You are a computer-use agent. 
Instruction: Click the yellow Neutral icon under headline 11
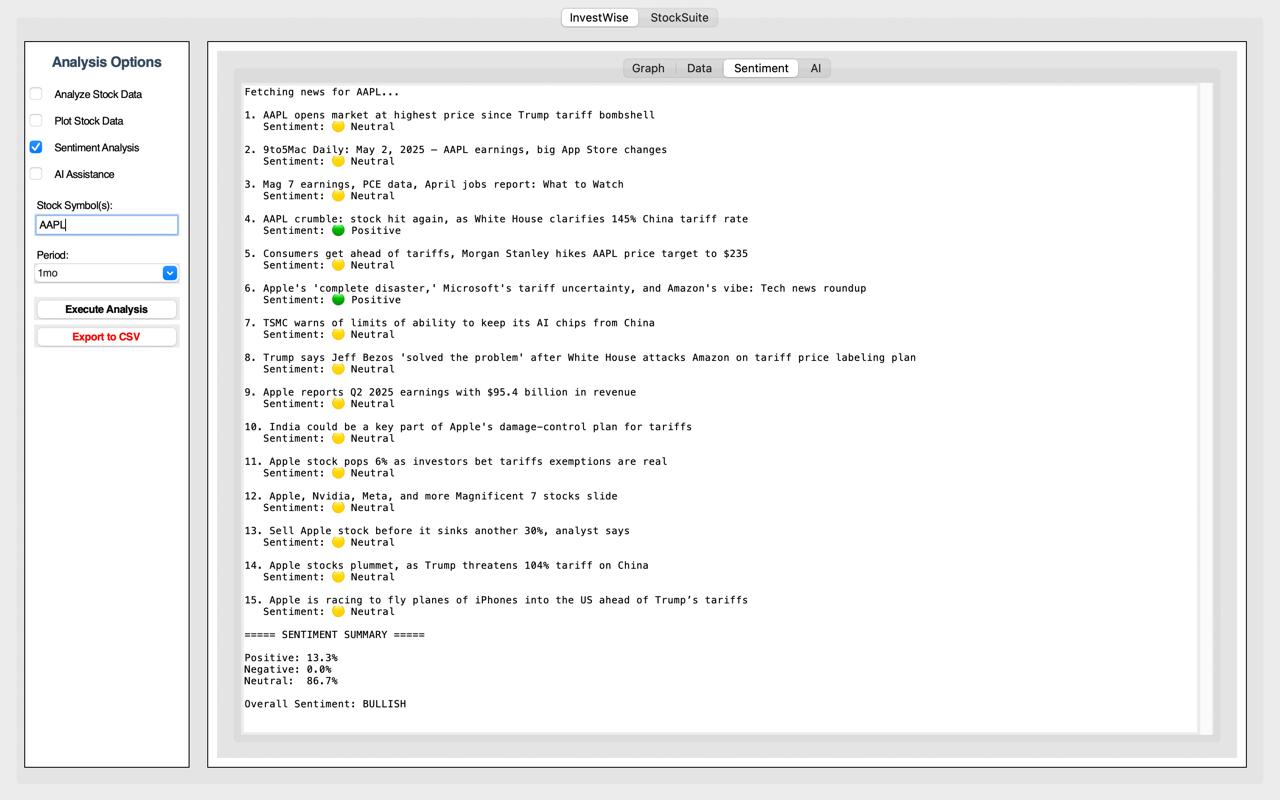(338, 473)
